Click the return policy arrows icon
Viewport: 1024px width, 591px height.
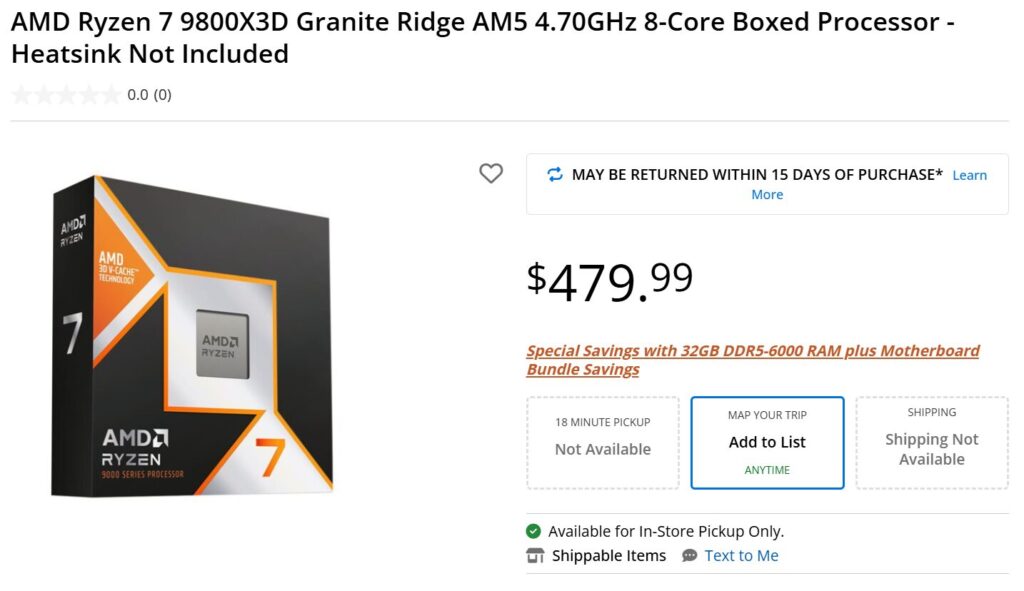coord(554,174)
